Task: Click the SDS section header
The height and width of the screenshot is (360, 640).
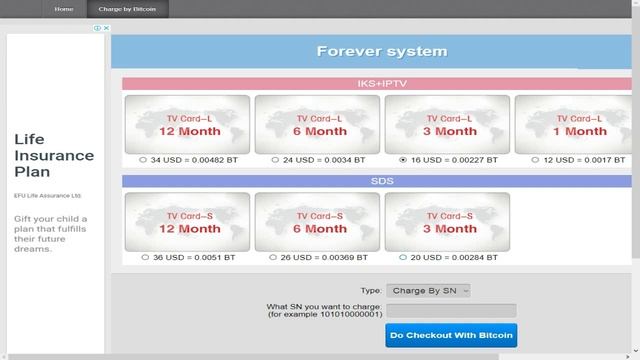Action: click(x=377, y=181)
